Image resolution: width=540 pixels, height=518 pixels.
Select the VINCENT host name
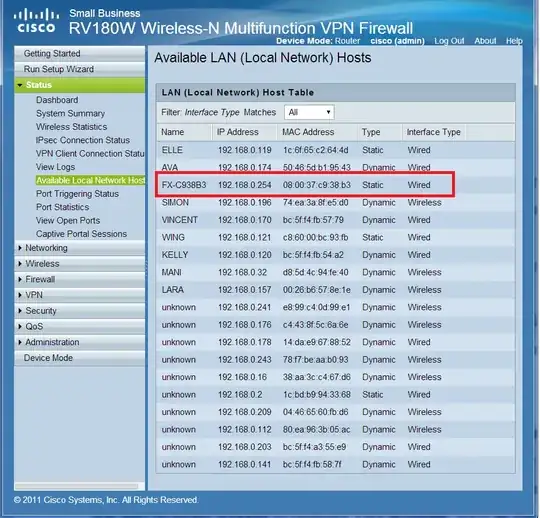180,220
